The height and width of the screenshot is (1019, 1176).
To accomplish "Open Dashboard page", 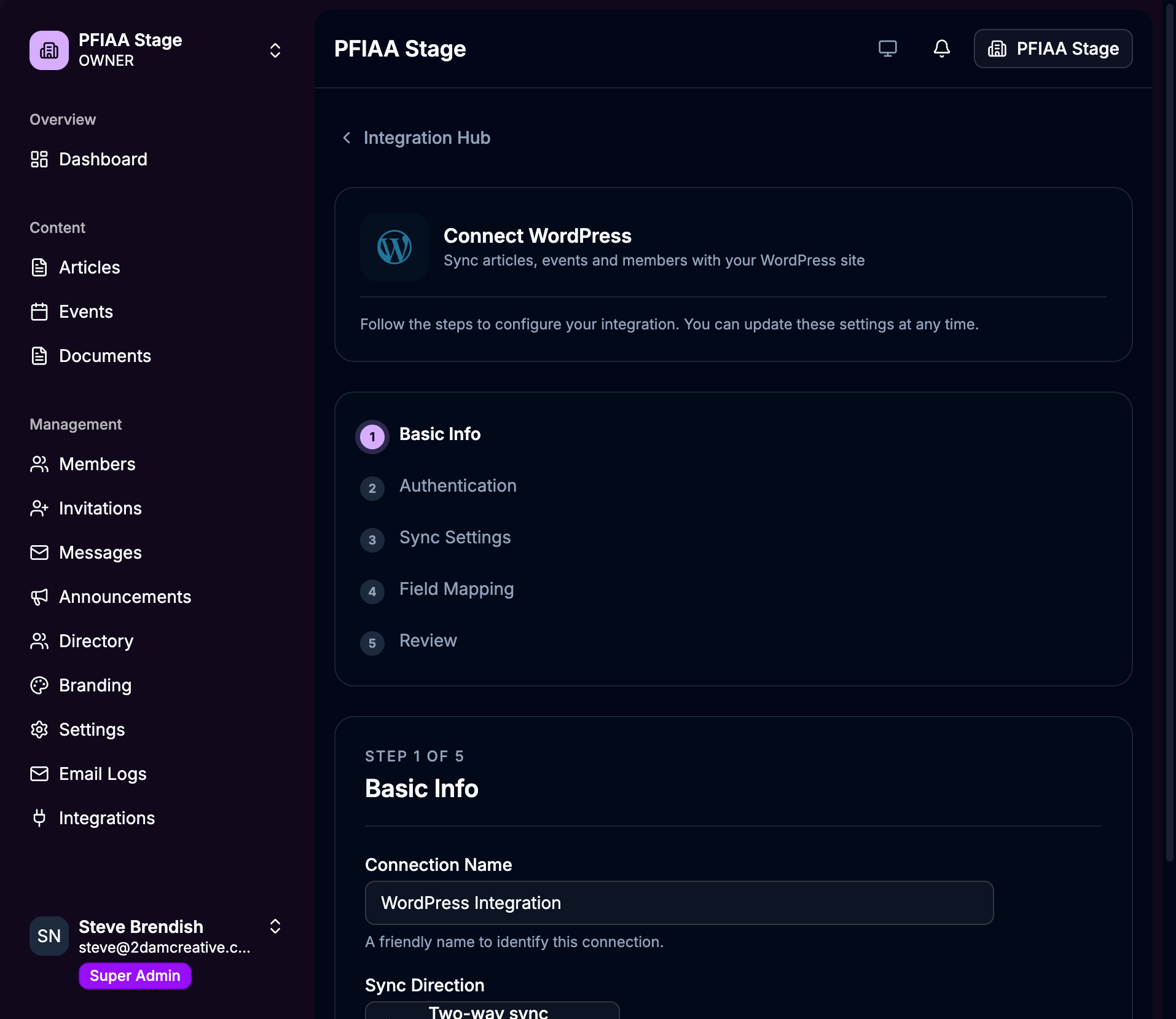I will [x=103, y=159].
